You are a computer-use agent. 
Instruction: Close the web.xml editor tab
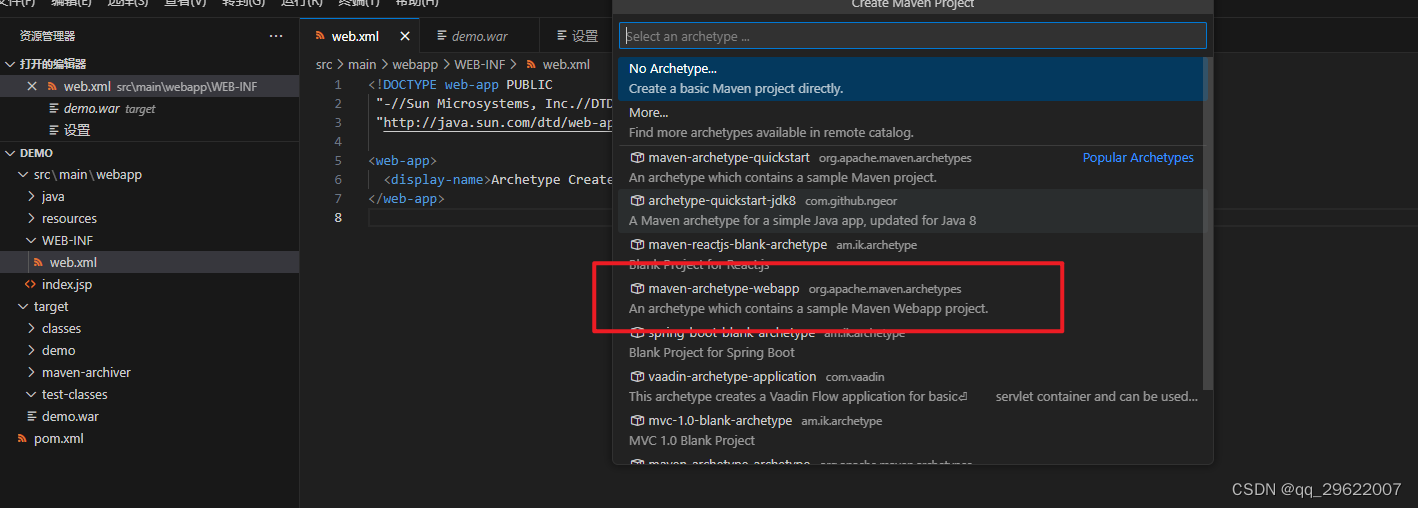coord(405,36)
